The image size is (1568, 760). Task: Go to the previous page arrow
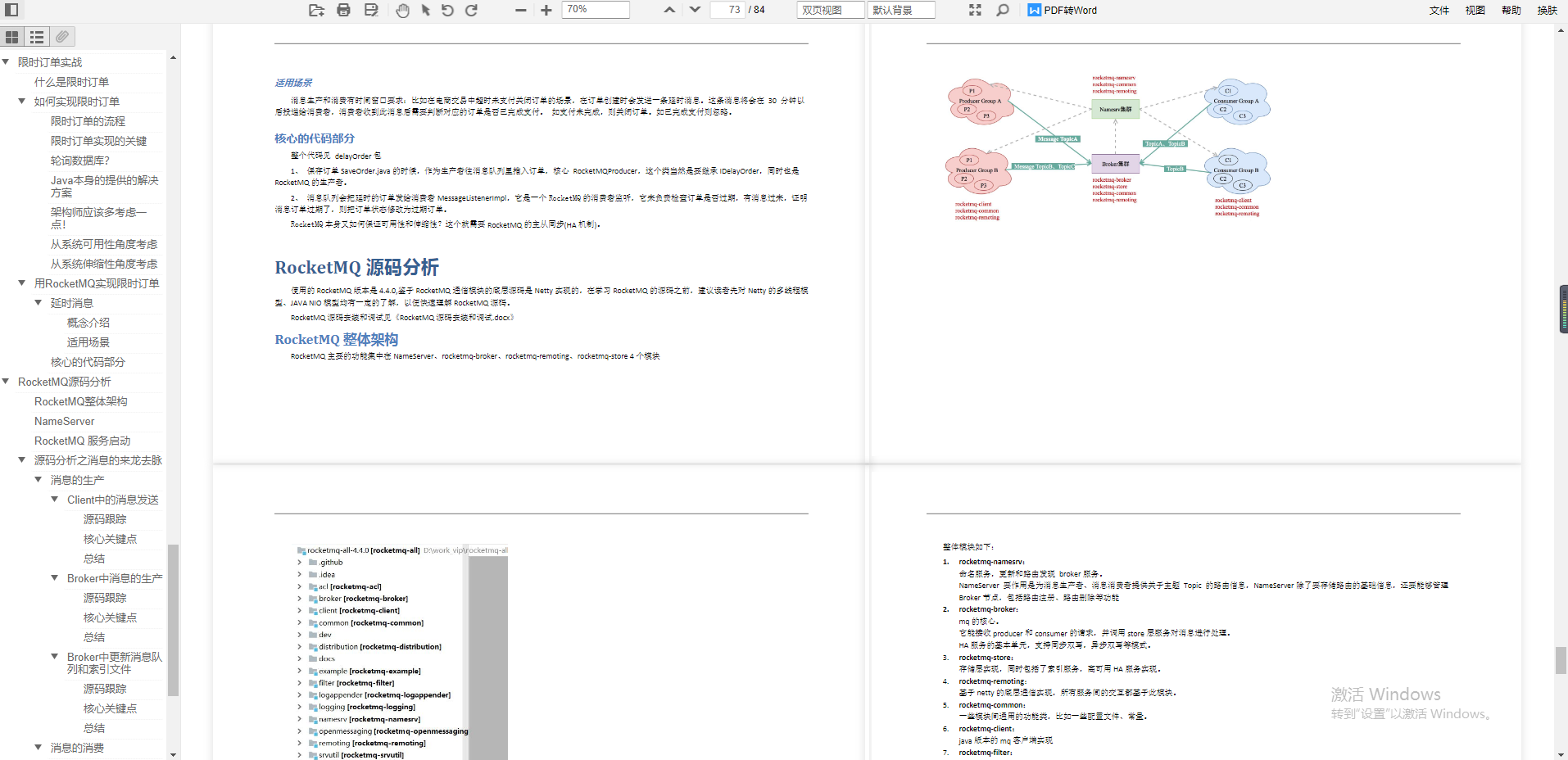[x=669, y=10]
